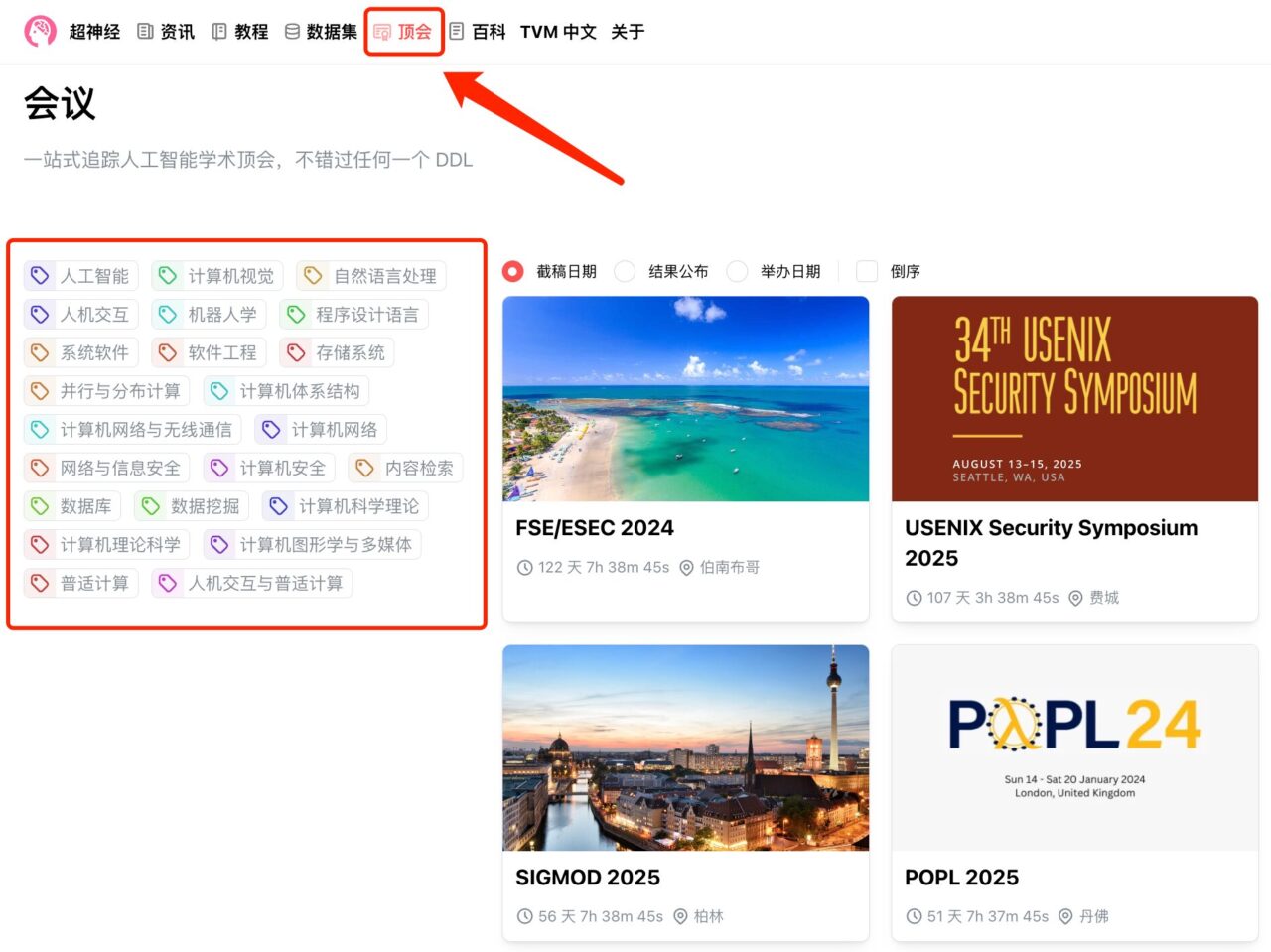Filter by the 计算机图形学与多媒体 tag
The height and width of the screenshot is (952, 1271).
[313, 545]
